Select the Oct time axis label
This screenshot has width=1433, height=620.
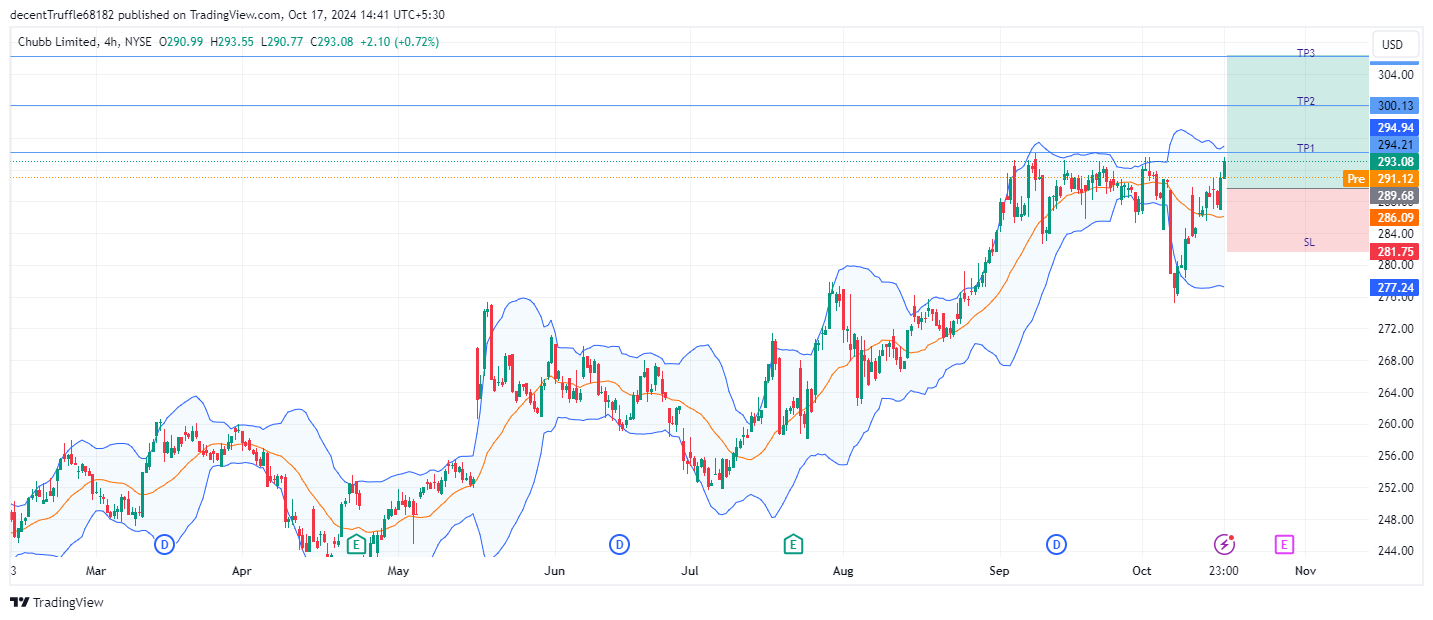[x=1142, y=571]
